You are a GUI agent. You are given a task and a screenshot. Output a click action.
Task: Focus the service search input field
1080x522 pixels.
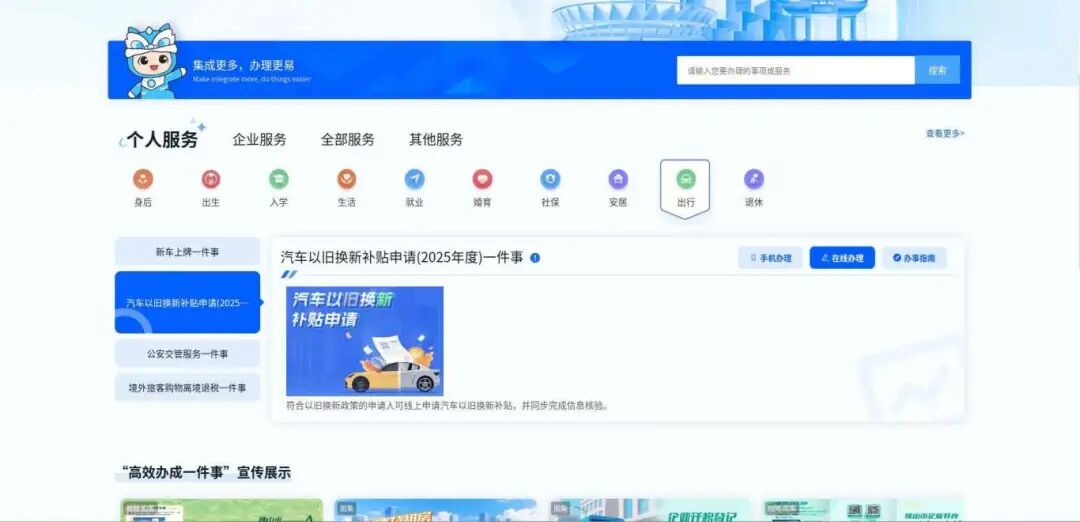[x=796, y=70]
